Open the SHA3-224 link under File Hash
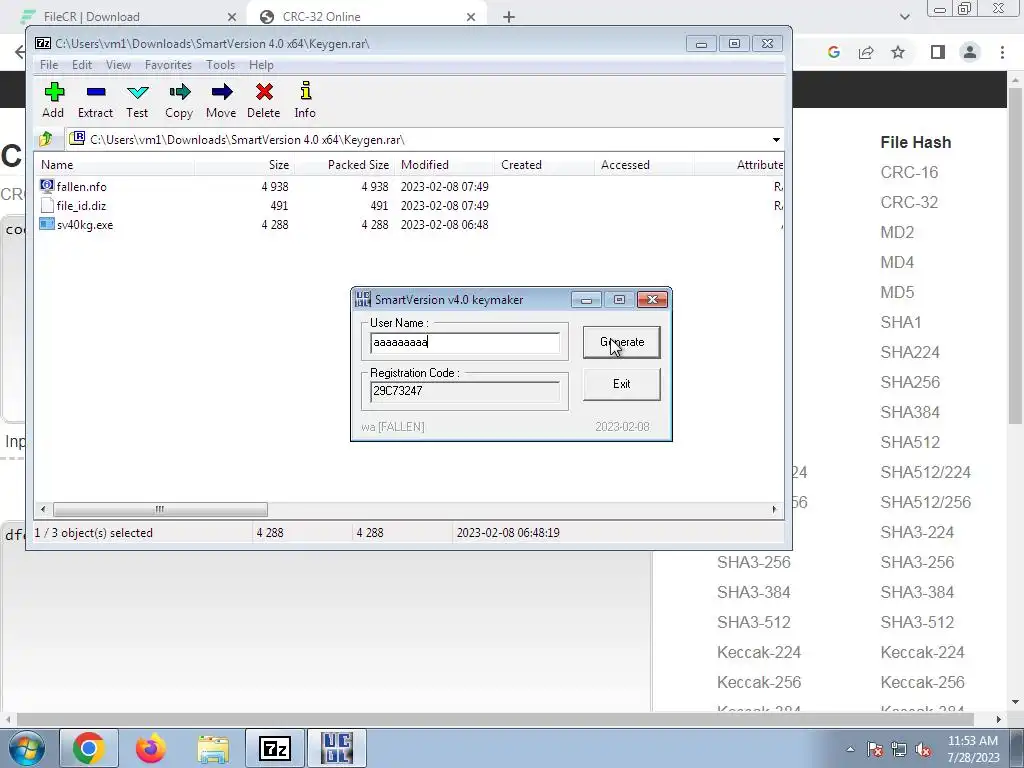 tap(917, 532)
